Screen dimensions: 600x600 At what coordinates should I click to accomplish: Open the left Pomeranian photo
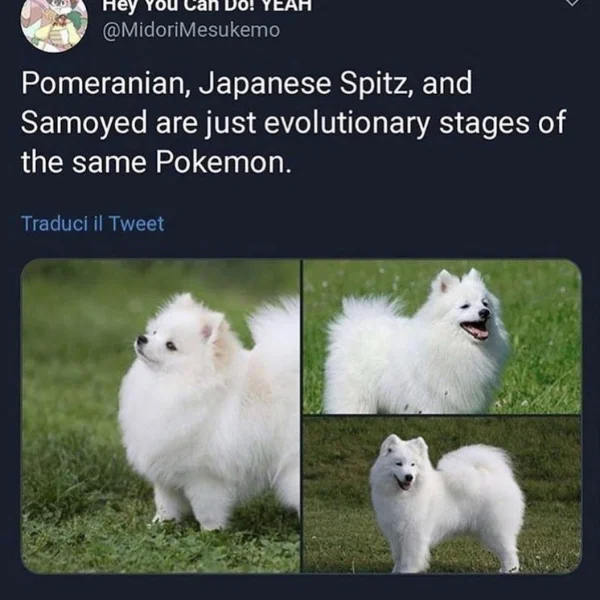click(161, 416)
